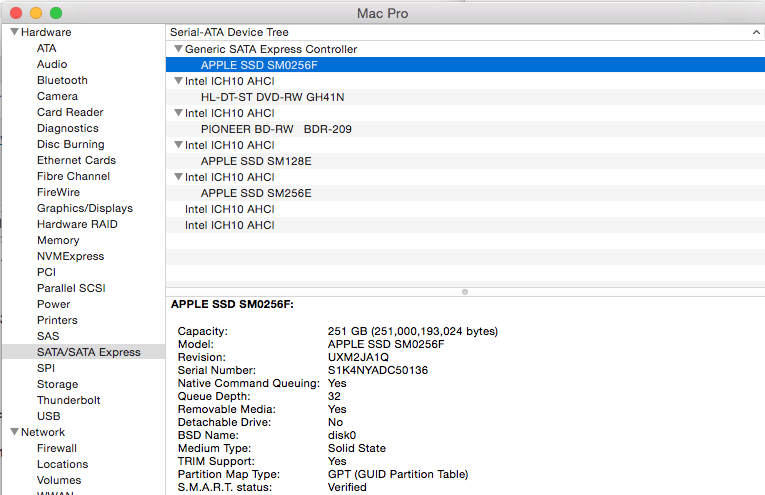Click Queue Depth value 32
This screenshot has width=765, height=495.
click(334, 396)
